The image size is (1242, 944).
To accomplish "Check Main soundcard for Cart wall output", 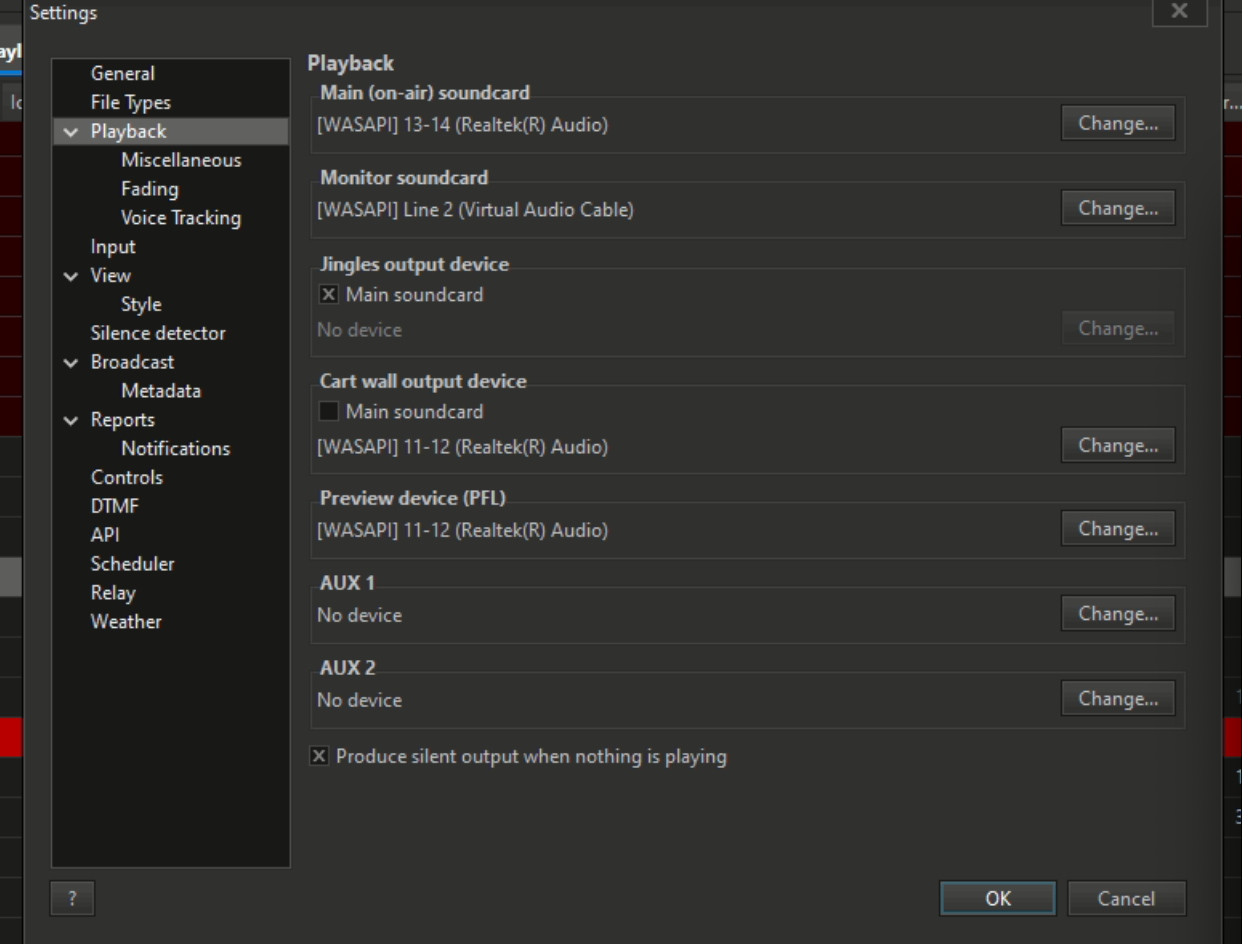I will pyautogui.click(x=327, y=411).
